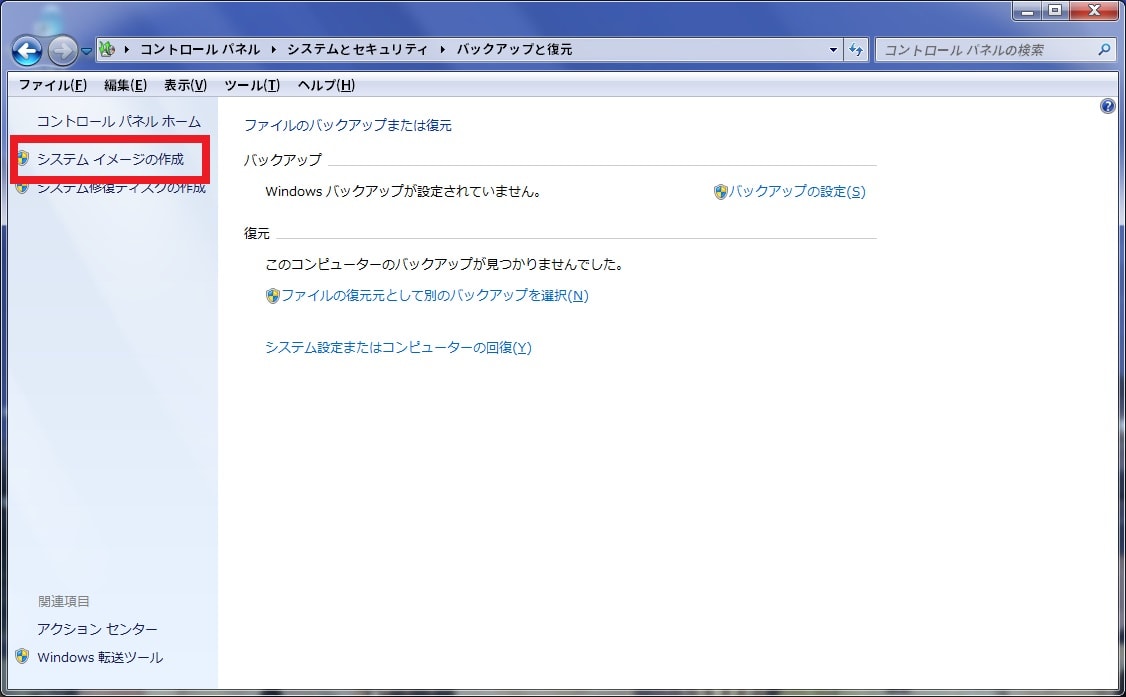The width and height of the screenshot is (1126, 697).
Task: Open the ツール(T) menu
Action: point(251,85)
